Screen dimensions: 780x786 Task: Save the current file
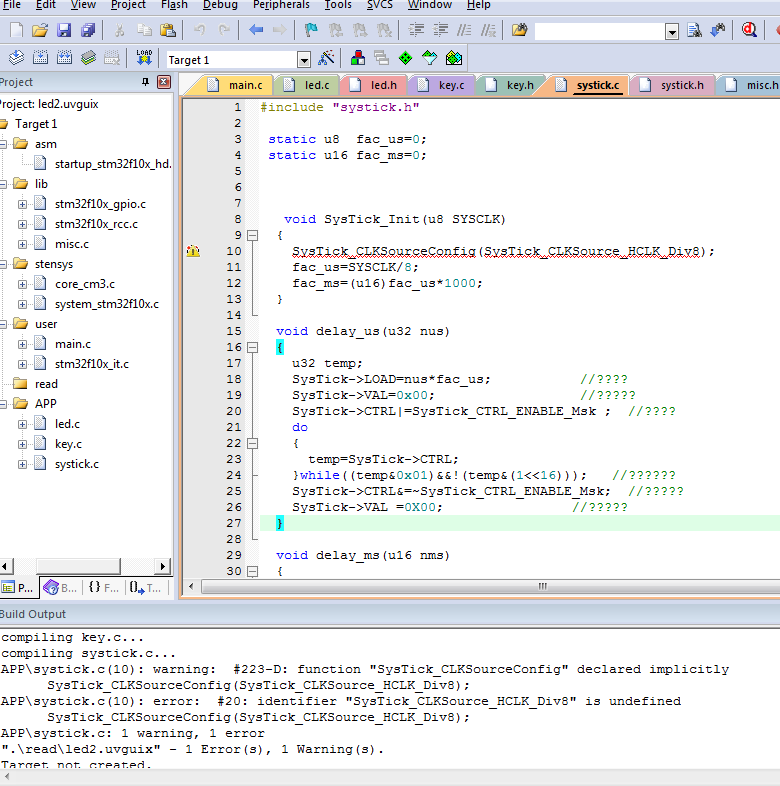coord(64,30)
